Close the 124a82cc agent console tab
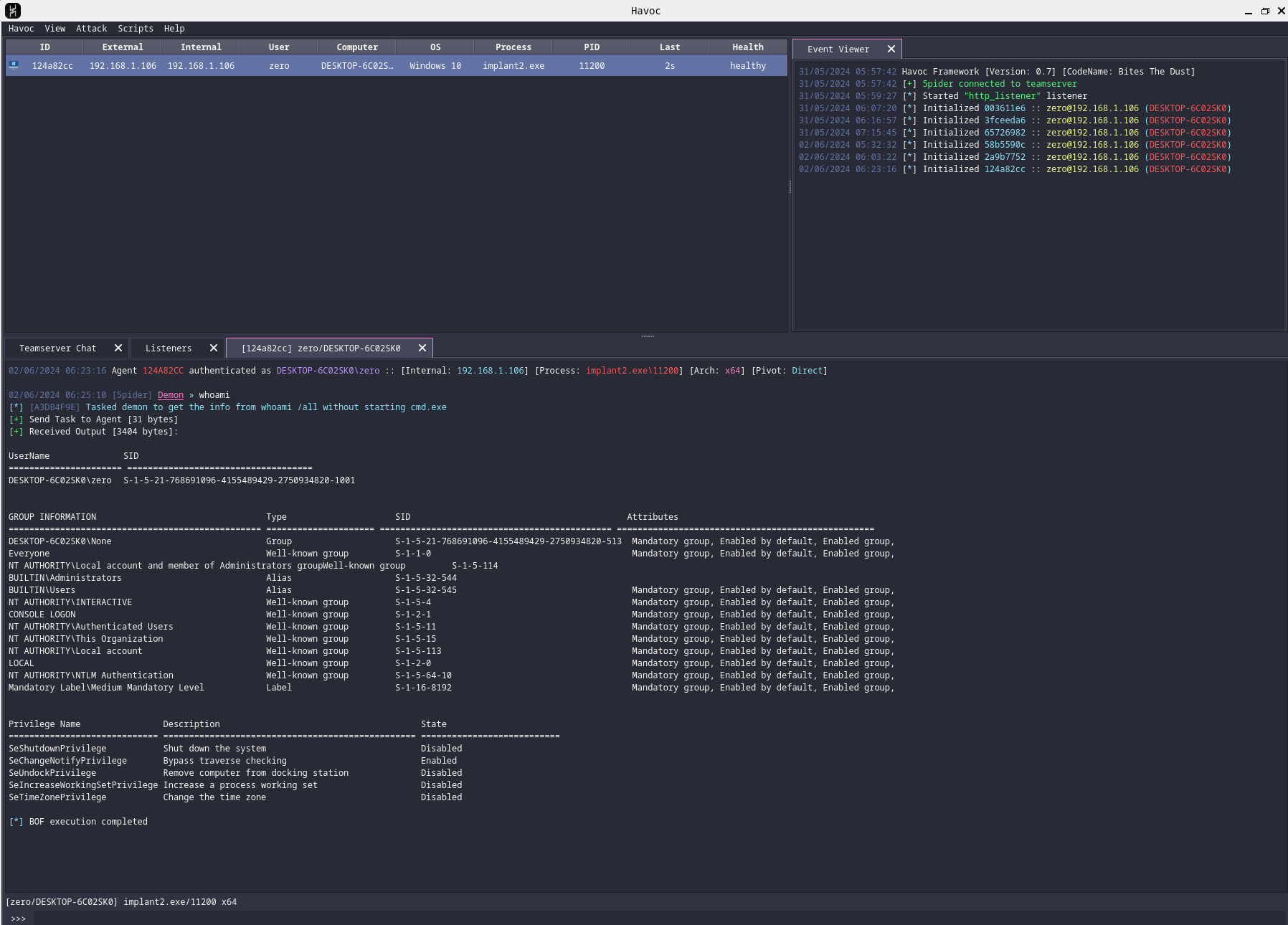This screenshot has height=925, width=1288. point(422,348)
